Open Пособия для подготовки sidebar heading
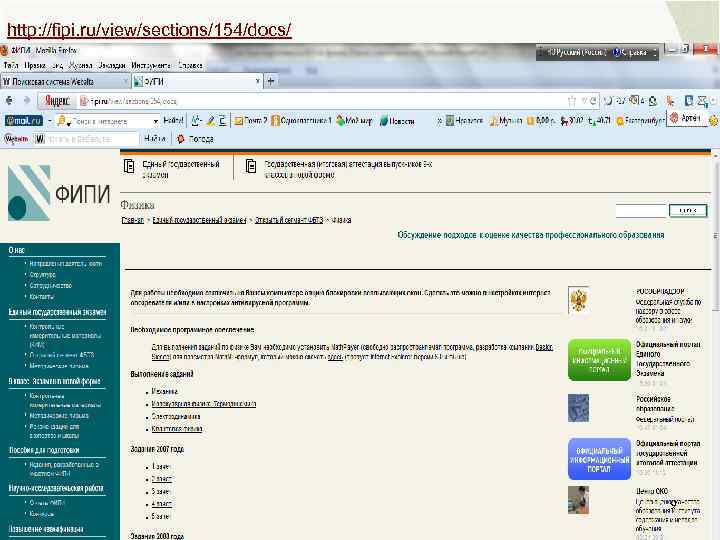 44,450
